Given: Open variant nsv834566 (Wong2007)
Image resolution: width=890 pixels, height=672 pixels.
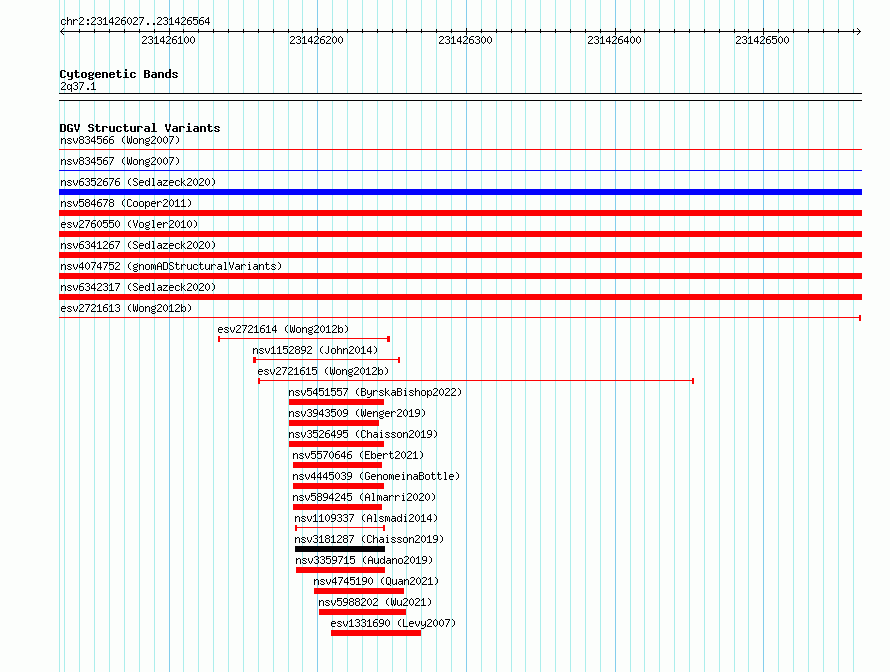Looking at the screenshot, I should click(x=120, y=140).
